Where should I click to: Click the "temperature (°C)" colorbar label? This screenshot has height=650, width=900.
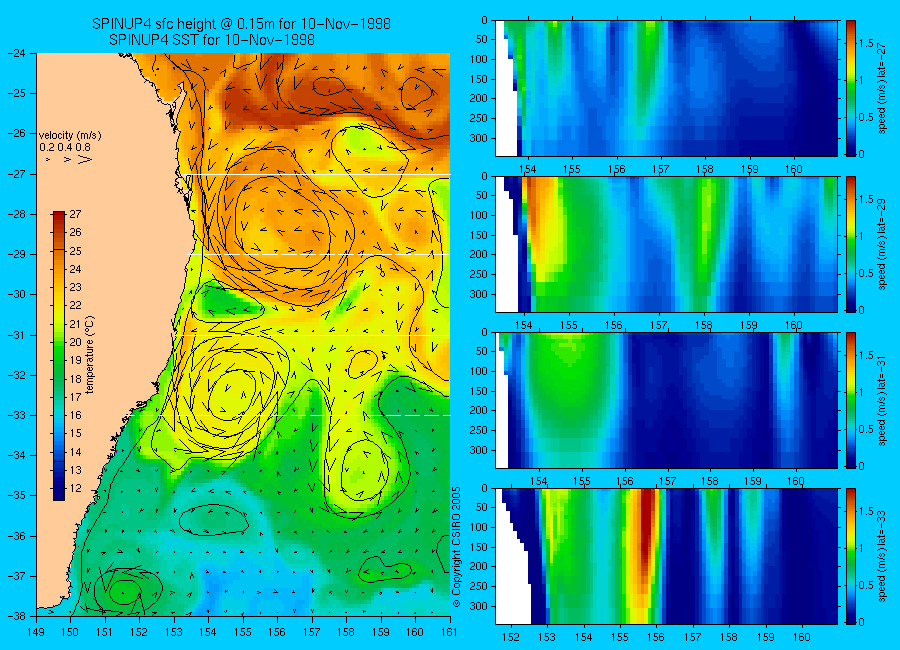coord(90,355)
